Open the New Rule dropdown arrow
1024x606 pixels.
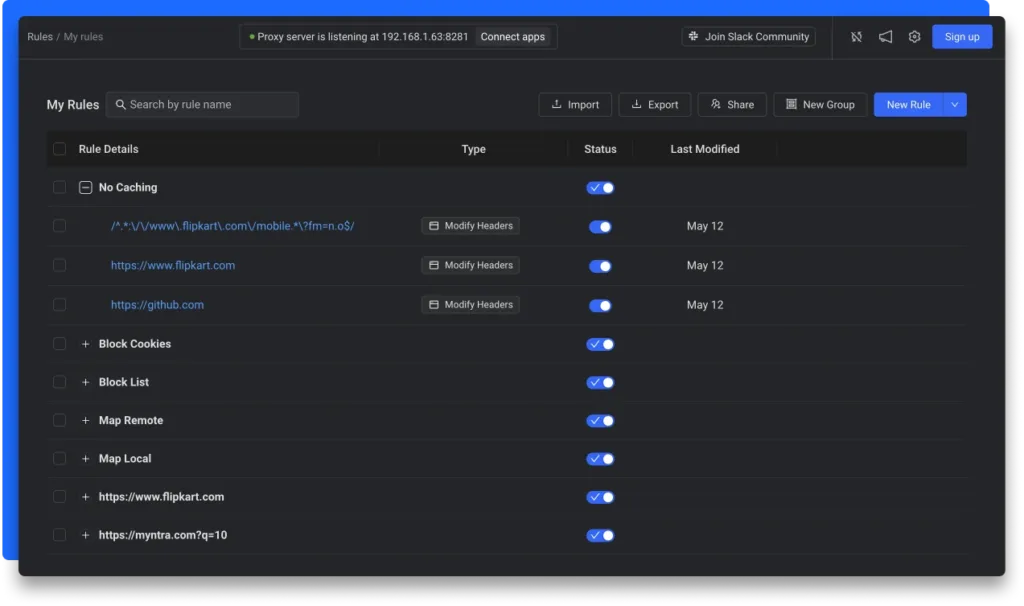pos(955,104)
